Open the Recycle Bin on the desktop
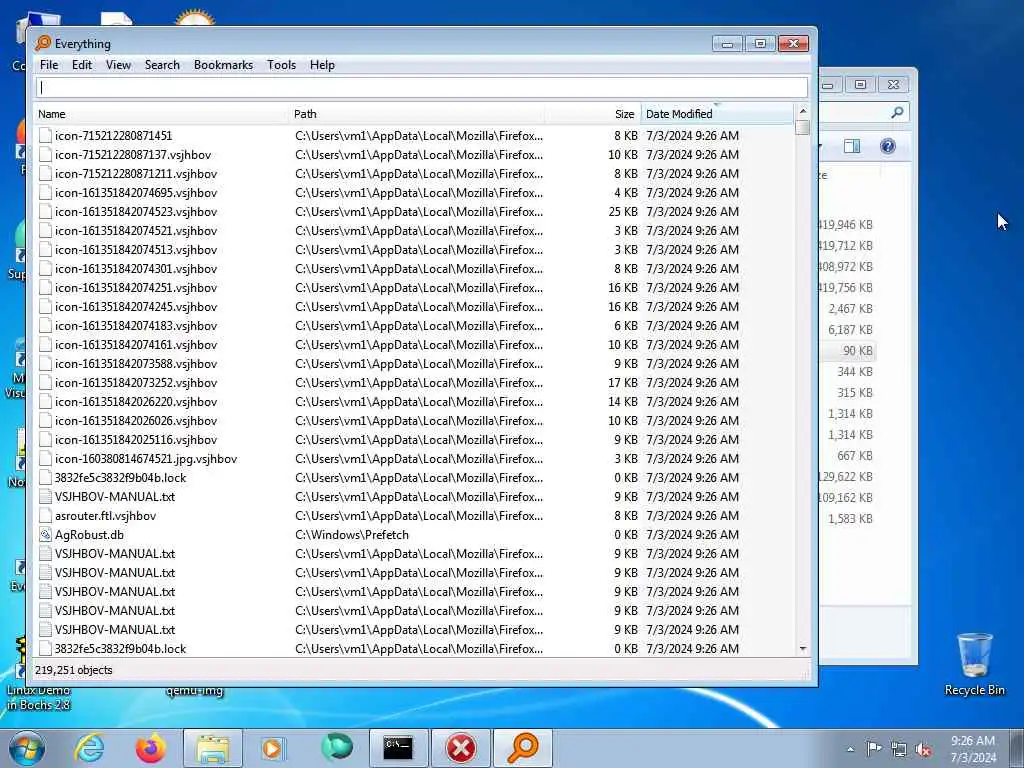Viewport: 1024px width, 768px height. click(974, 664)
